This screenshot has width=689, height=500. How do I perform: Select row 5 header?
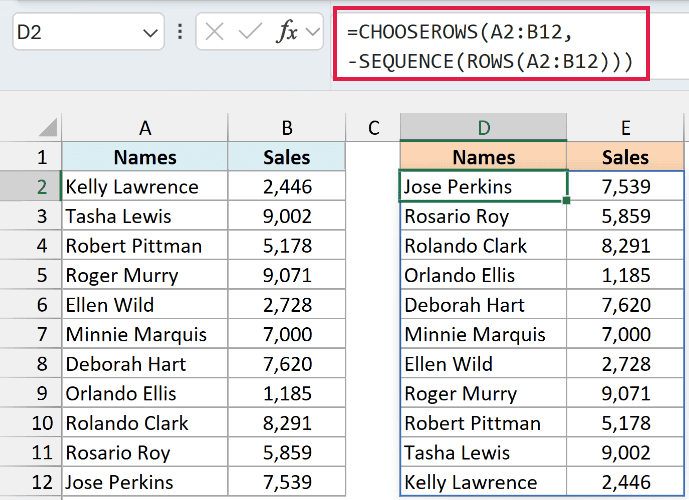click(31, 275)
